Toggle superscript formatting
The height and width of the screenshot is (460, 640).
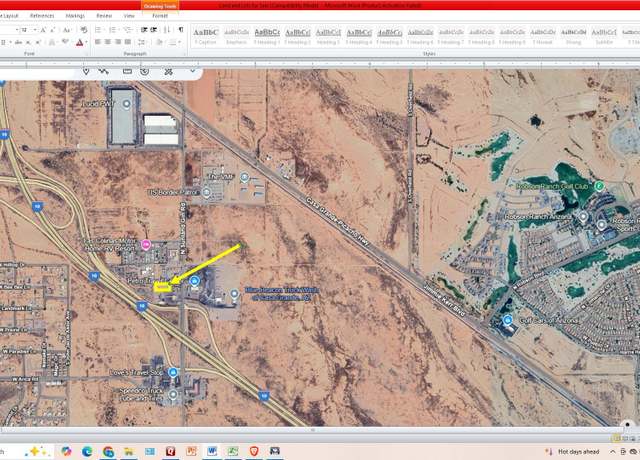pos(38,42)
